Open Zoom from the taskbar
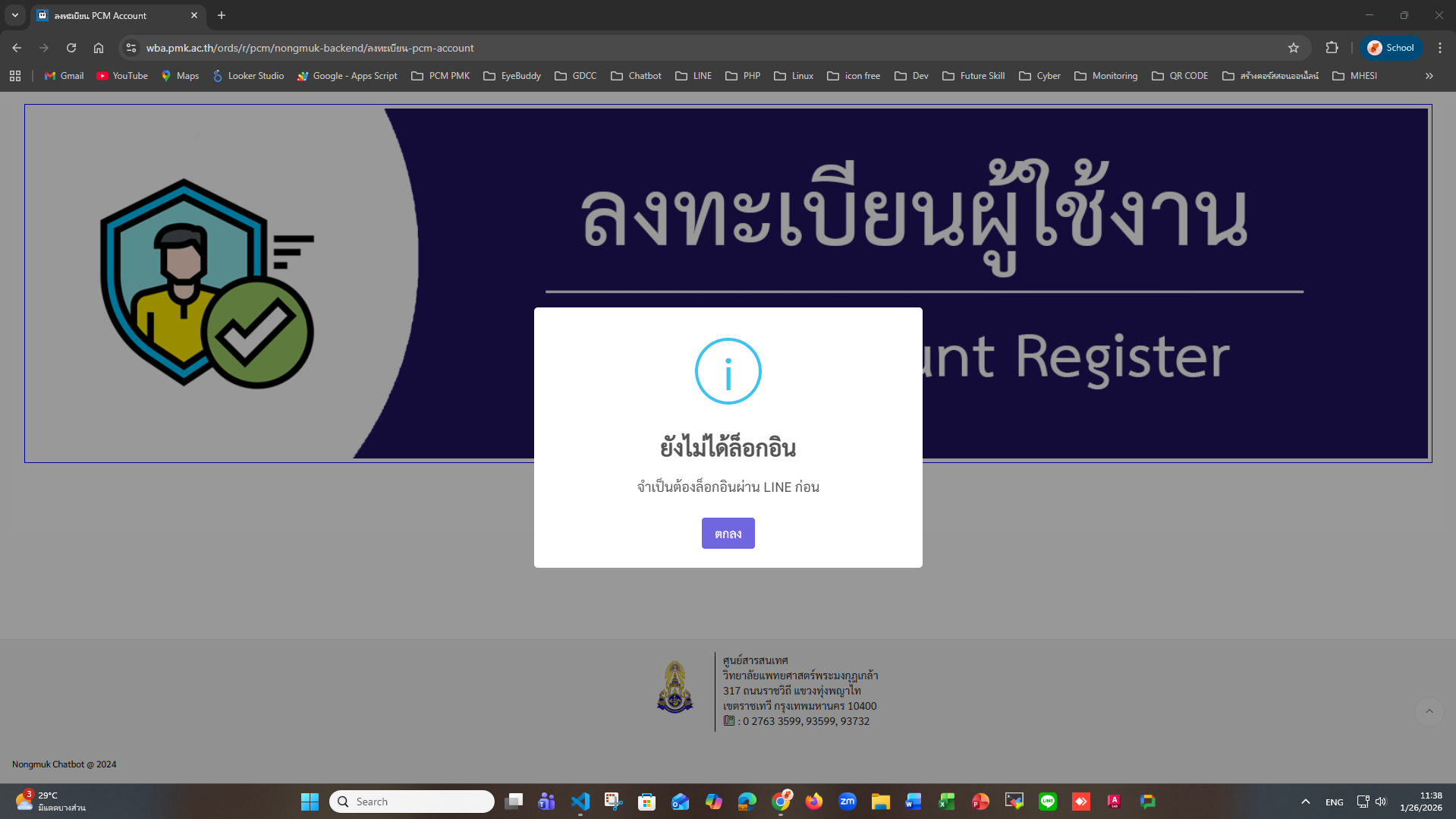The height and width of the screenshot is (819, 1456). 847,801
